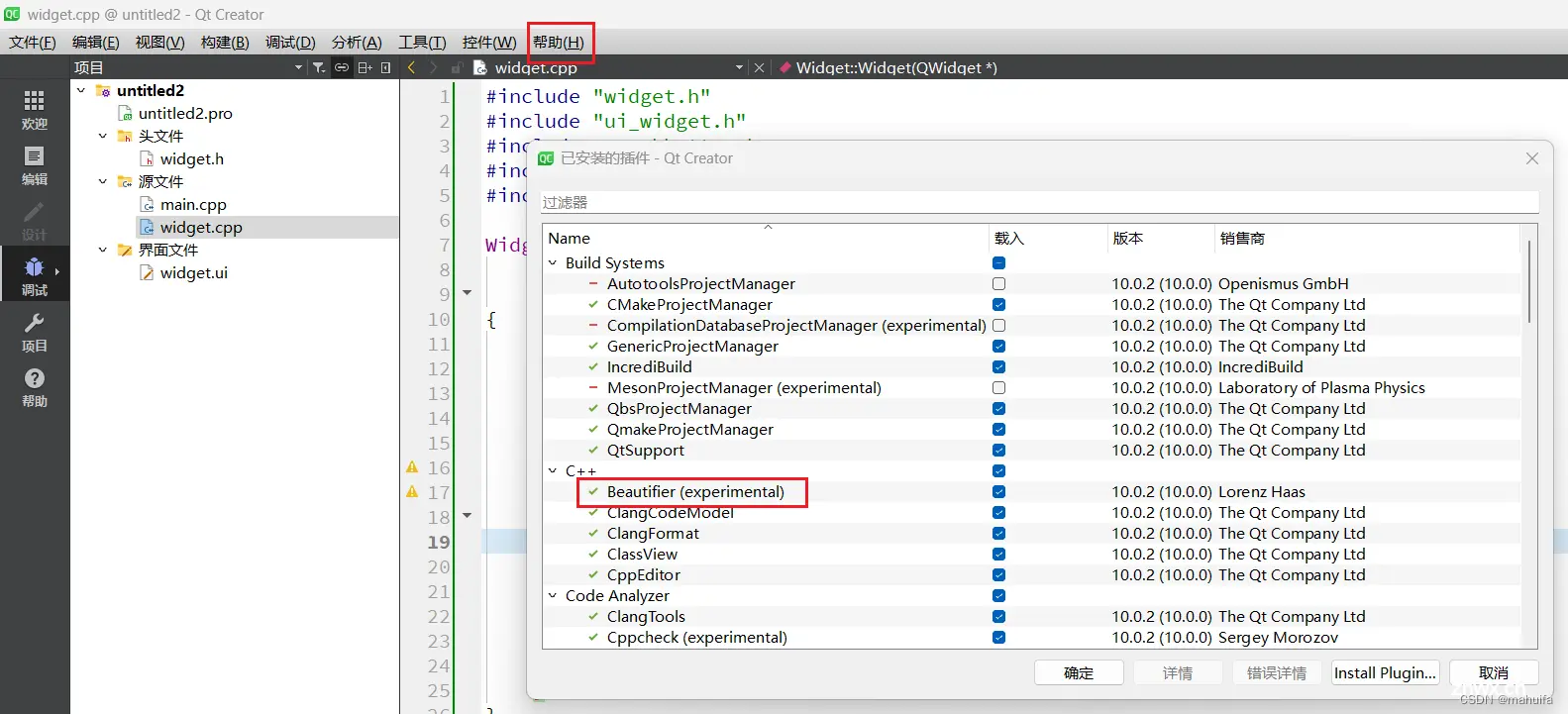Toggle synchronize with editor link icon
Viewport: 1568px width, 714px height.
point(342,67)
